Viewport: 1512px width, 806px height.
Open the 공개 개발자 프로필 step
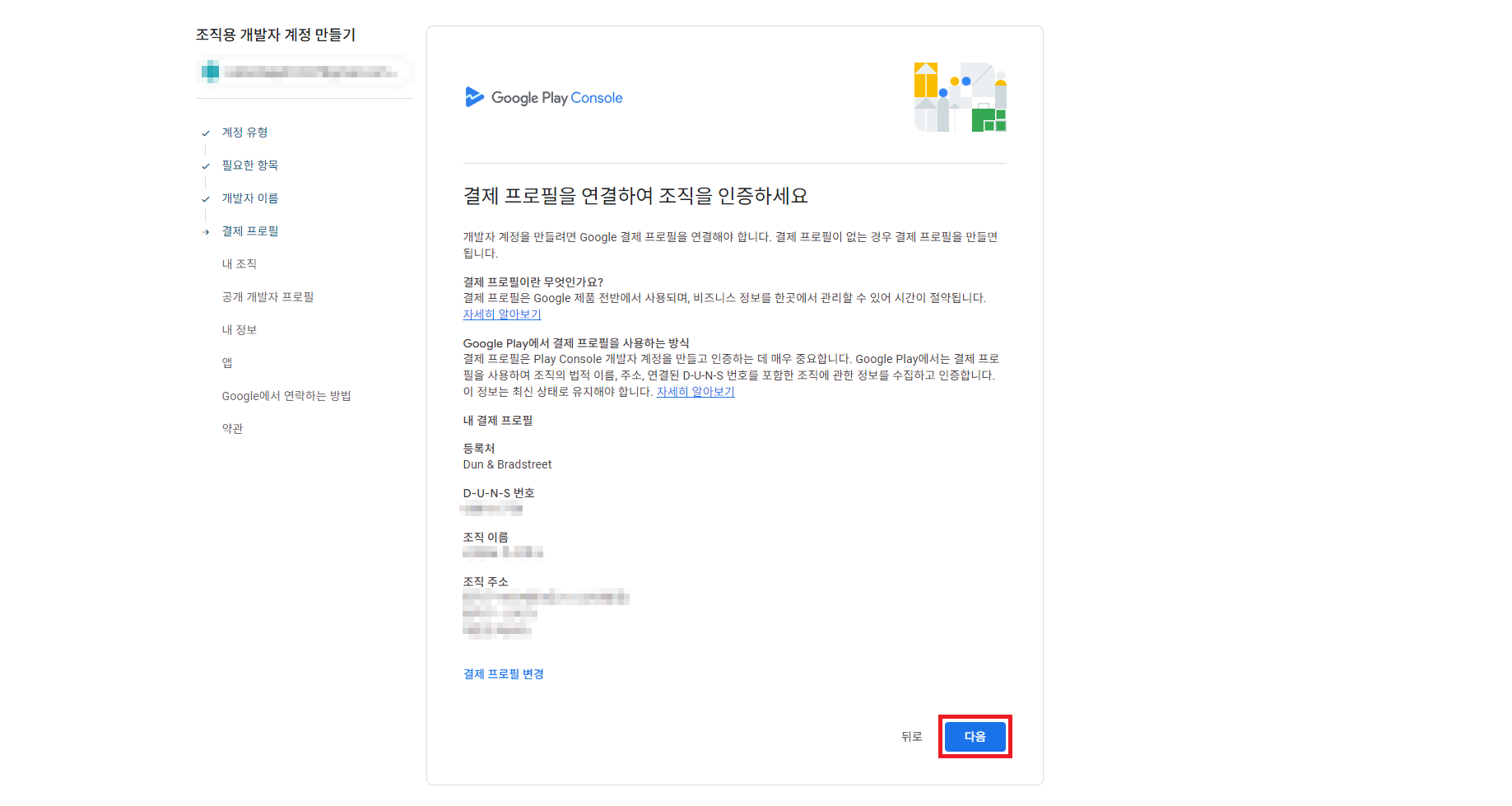[x=268, y=297]
